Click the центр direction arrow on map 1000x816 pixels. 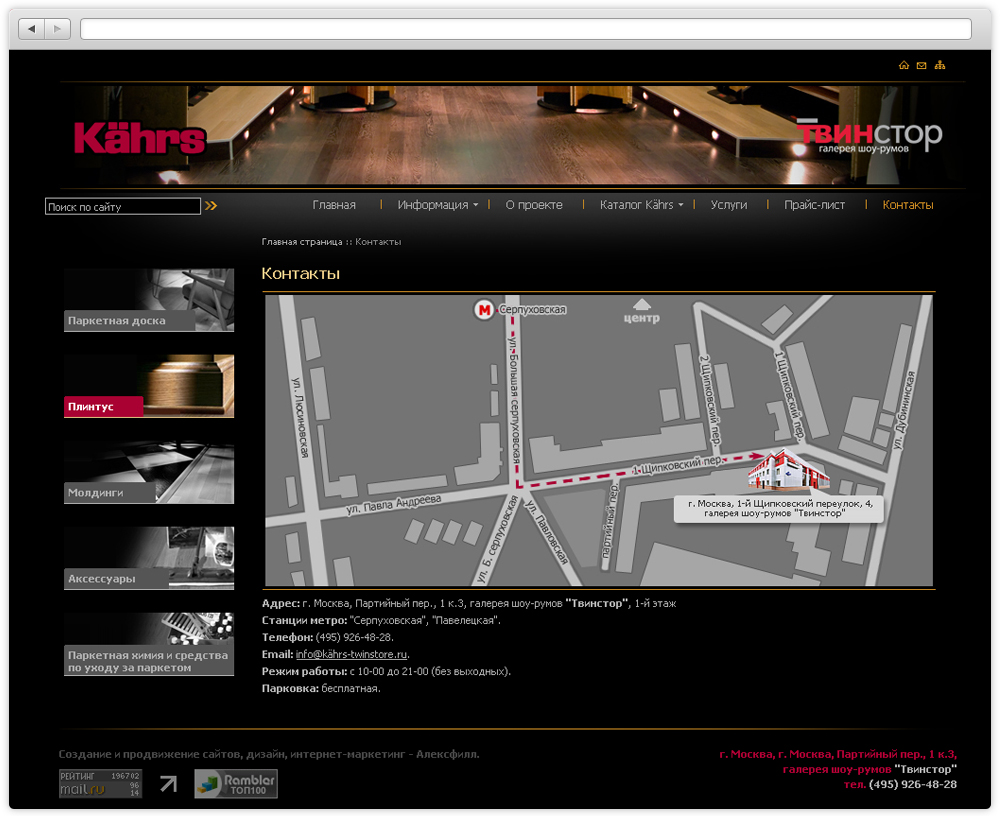click(x=642, y=304)
